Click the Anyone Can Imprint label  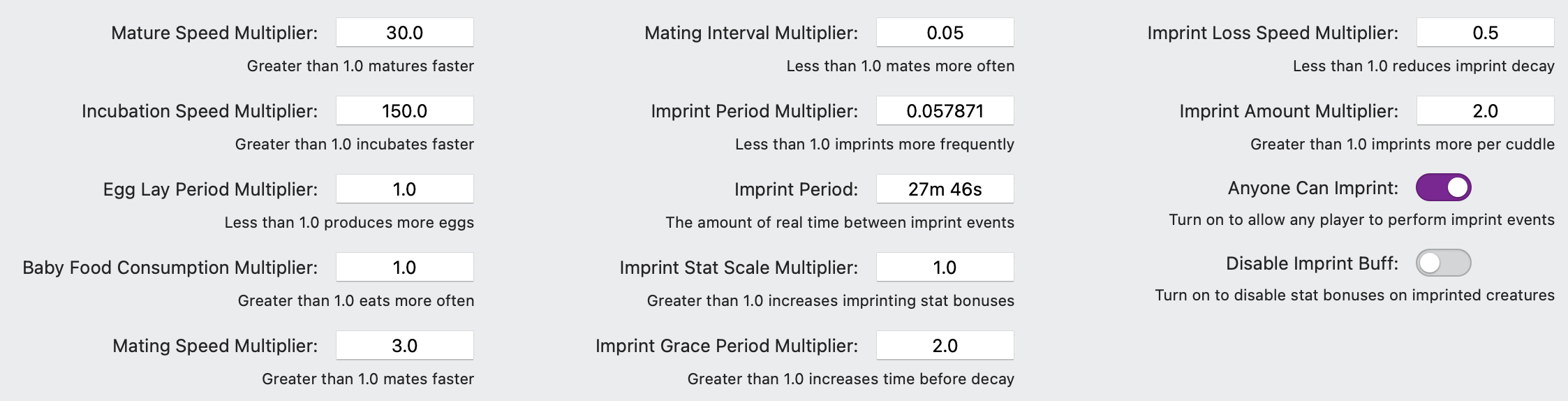[1313, 188]
